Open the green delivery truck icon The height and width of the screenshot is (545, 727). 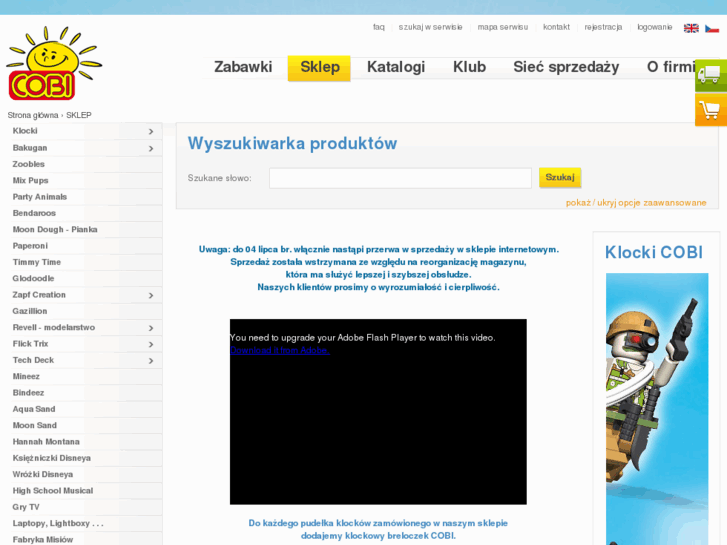pos(711,75)
